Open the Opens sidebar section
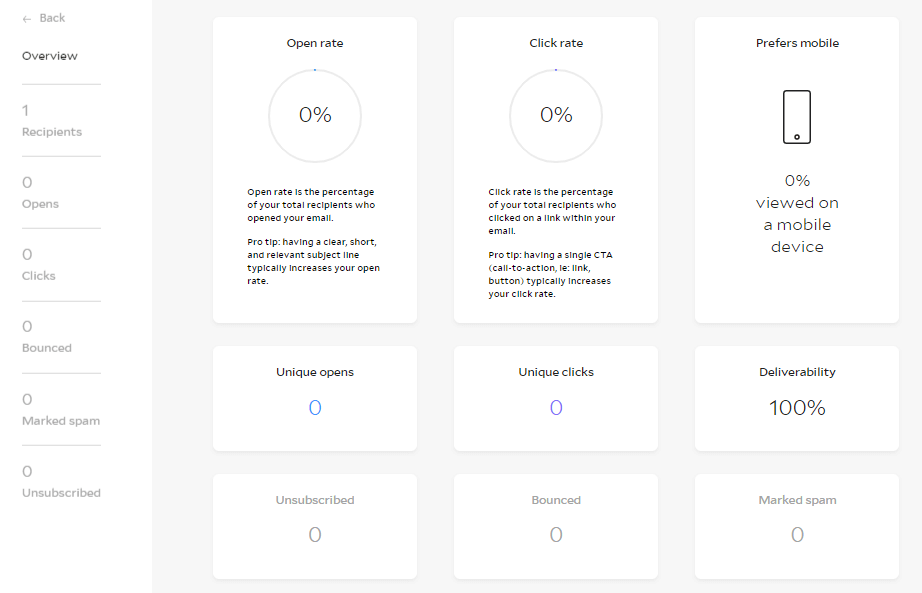This screenshot has width=922, height=593. click(41, 193)
